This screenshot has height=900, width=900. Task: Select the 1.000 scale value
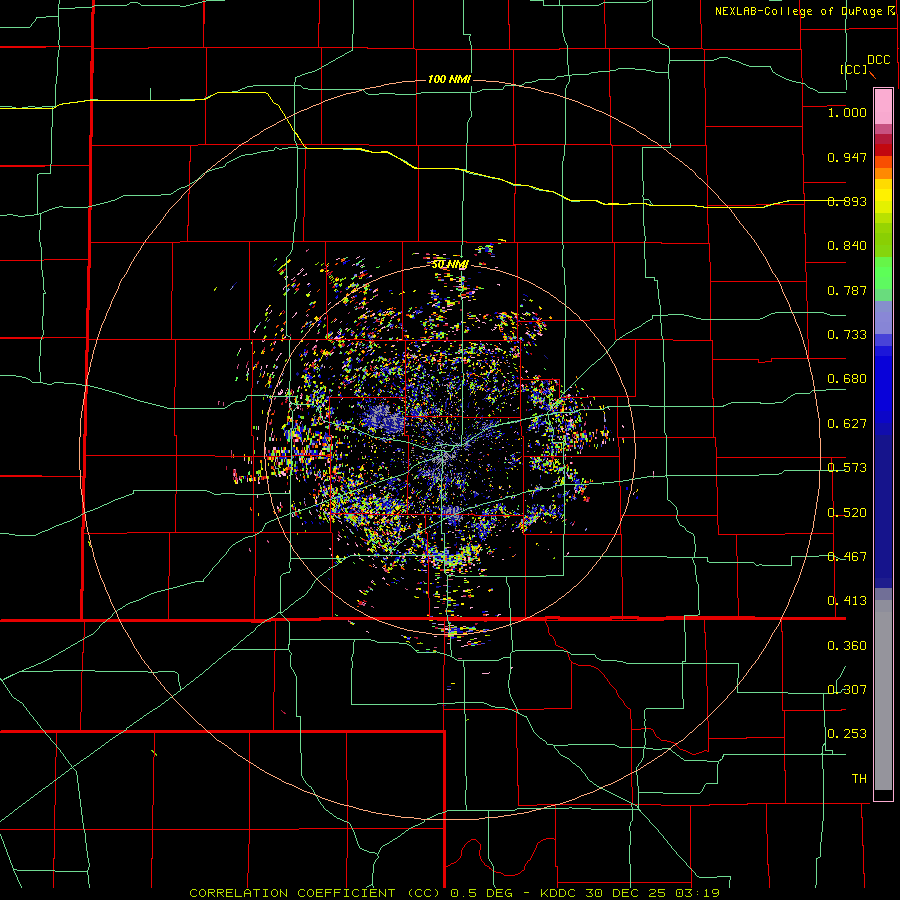pos(847,112)
